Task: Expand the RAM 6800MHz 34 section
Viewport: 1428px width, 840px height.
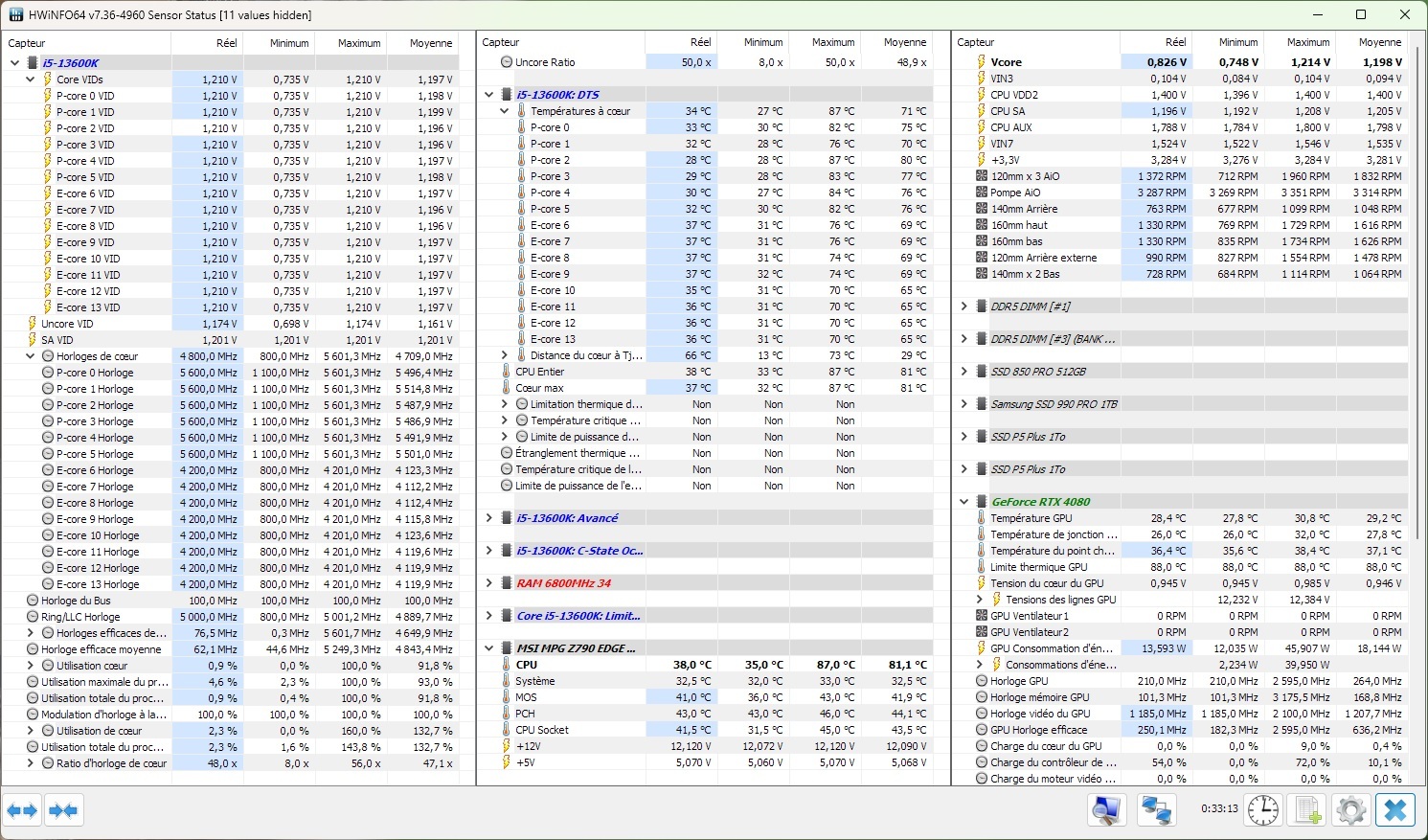Action: (489, 583)
